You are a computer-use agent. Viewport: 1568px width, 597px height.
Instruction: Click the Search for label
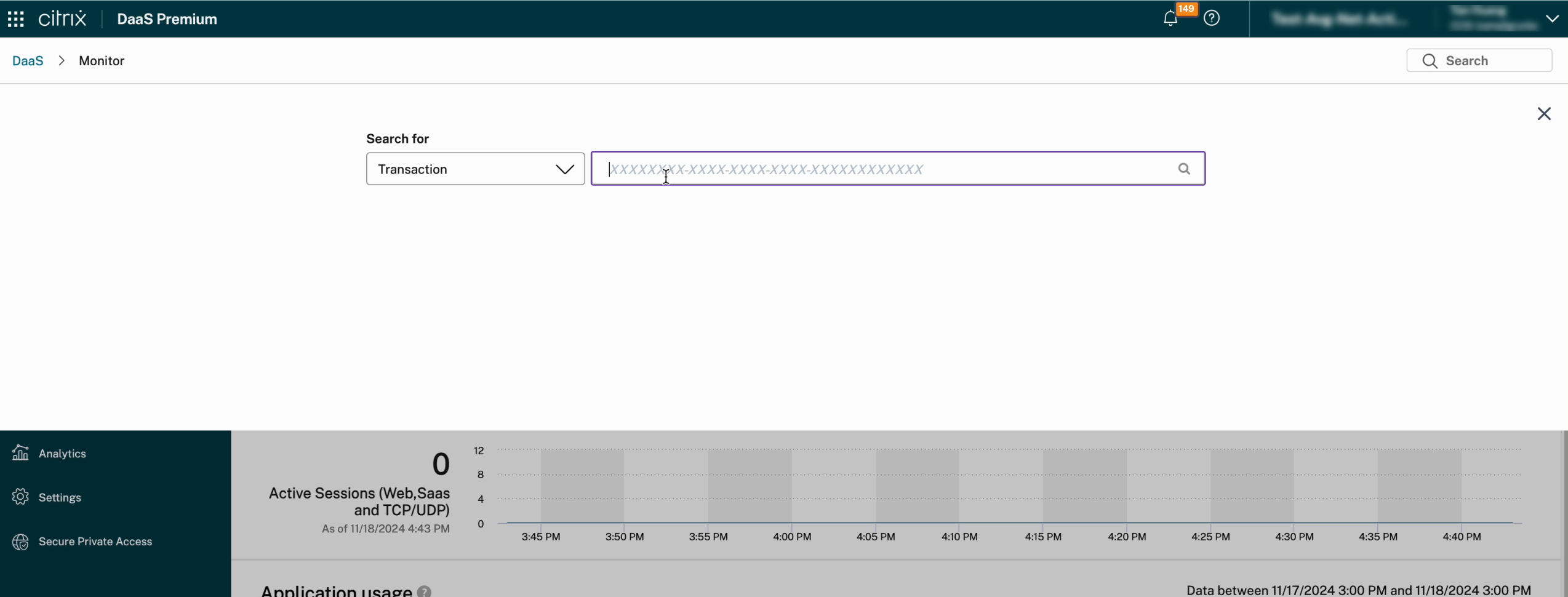398,138
